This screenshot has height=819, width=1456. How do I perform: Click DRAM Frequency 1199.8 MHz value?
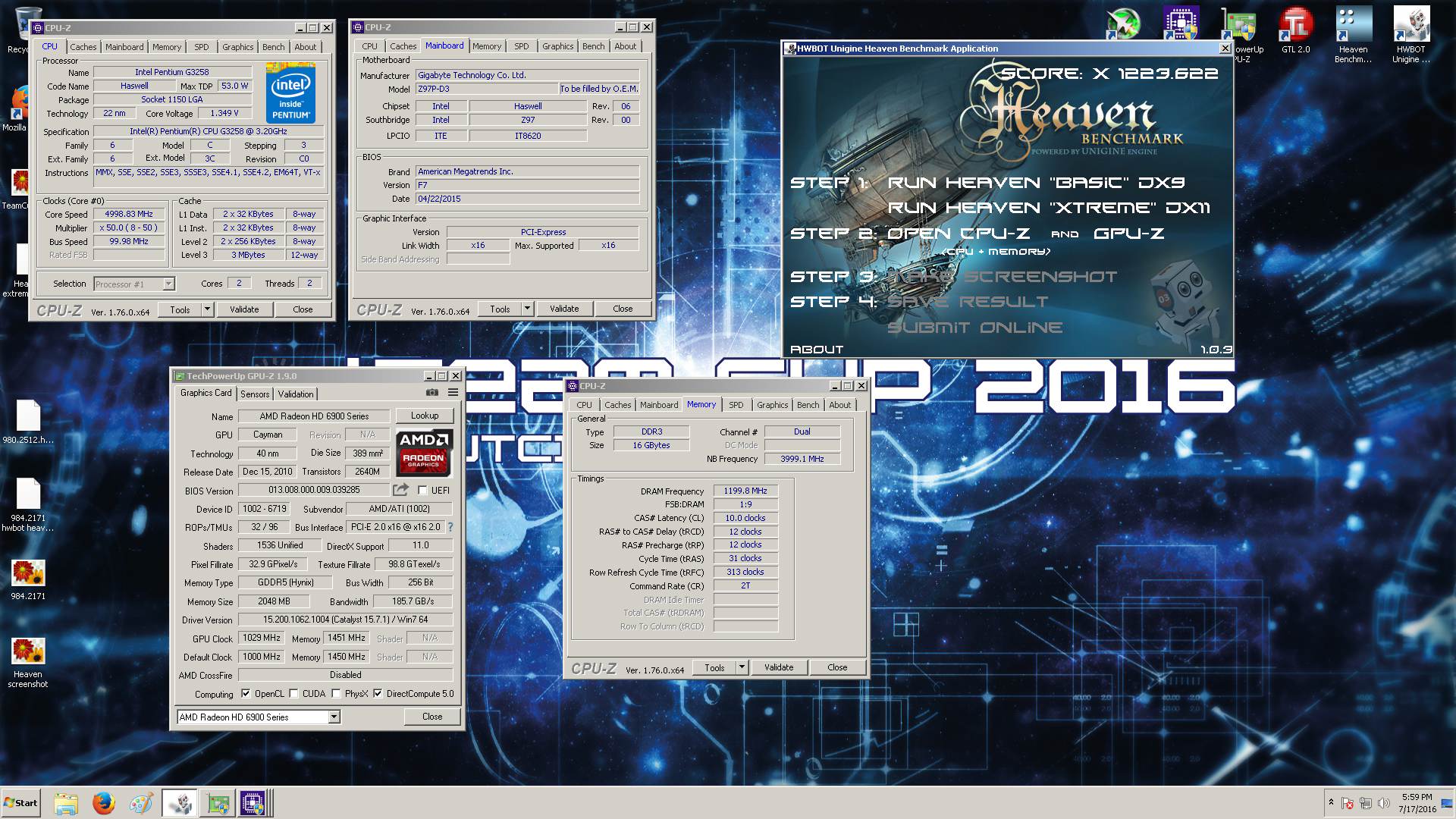tap(745, 491)
